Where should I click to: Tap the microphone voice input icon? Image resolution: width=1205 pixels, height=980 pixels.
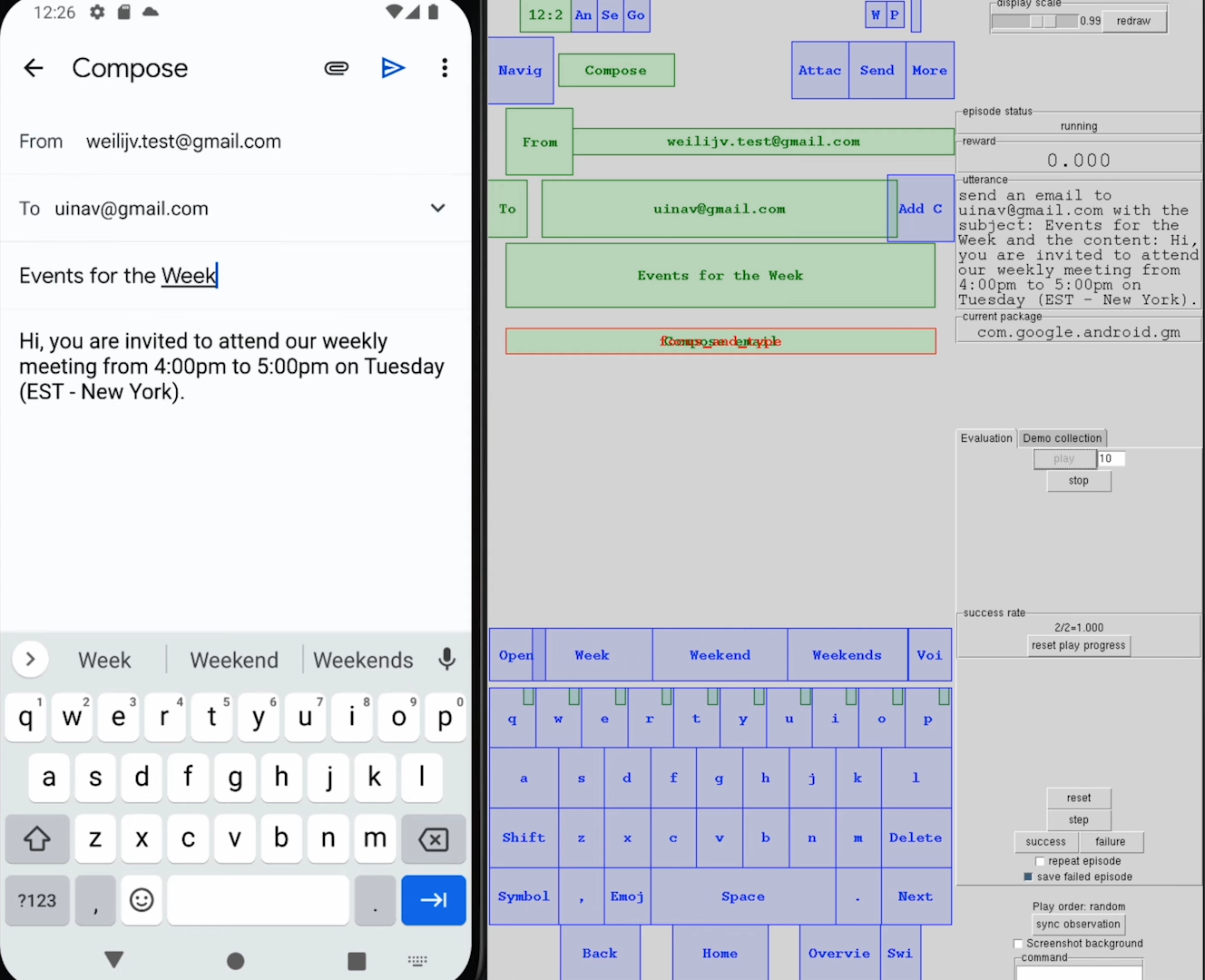click(446, 660)
